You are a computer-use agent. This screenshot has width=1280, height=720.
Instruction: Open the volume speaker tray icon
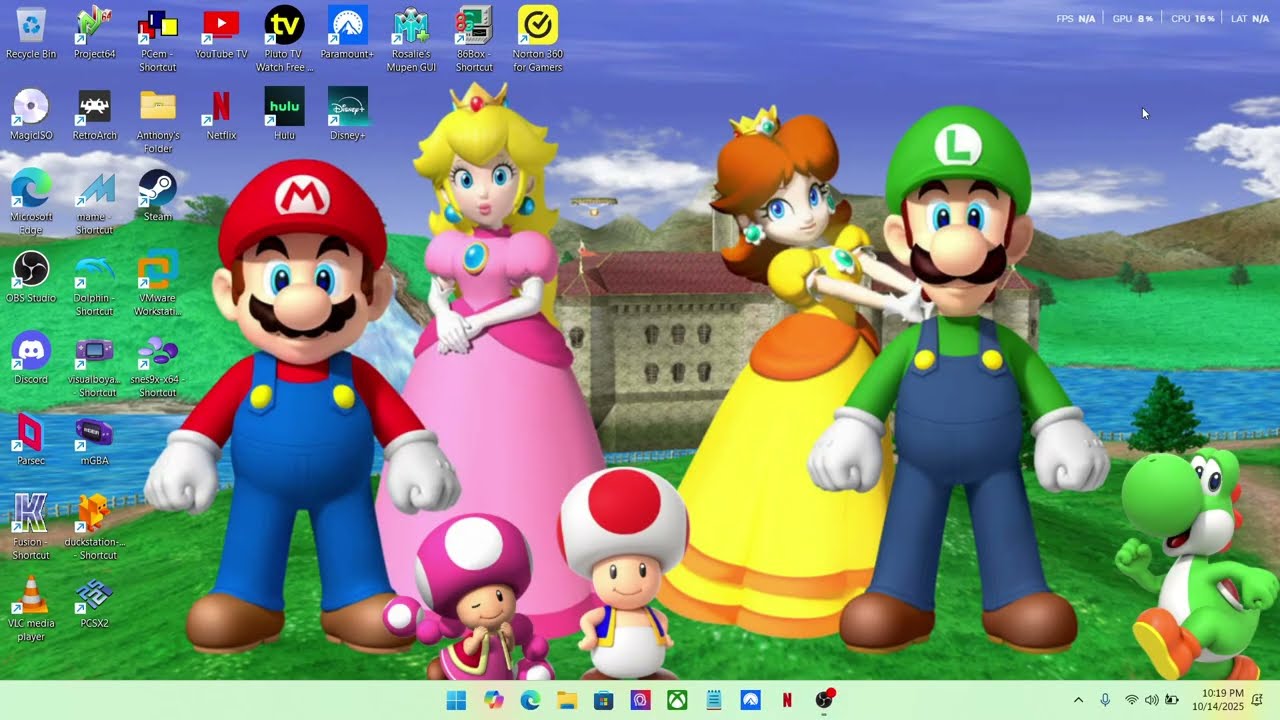point(1151,700)
